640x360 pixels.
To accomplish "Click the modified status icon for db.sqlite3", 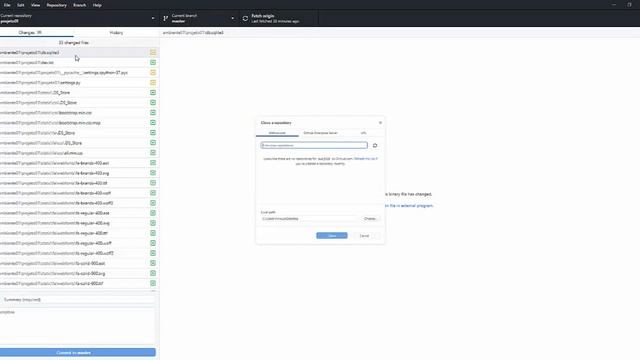I will (x=153, y=52).
